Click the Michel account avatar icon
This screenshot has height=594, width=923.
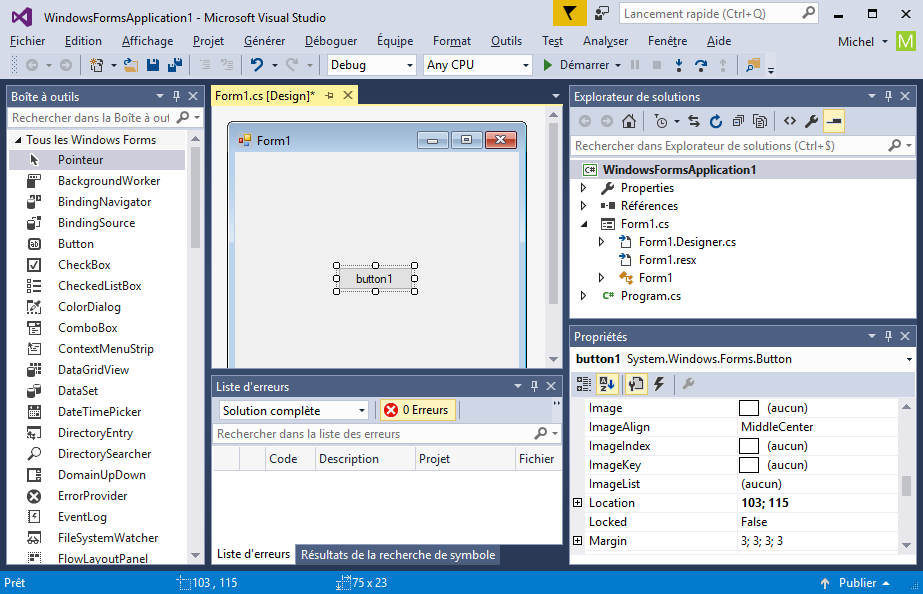pos(906,41)
